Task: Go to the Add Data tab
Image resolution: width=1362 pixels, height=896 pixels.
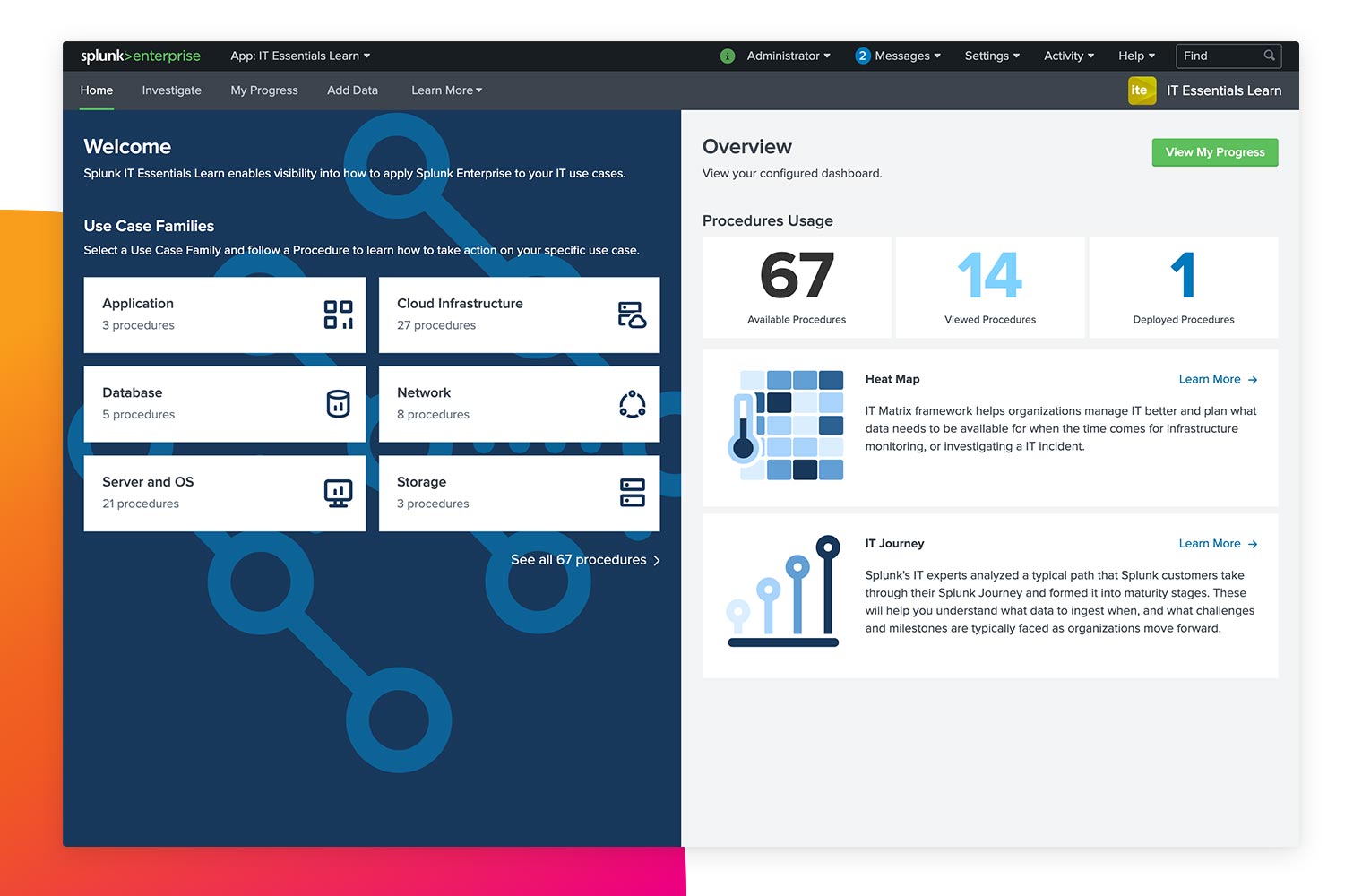Action: pos(352,90)
